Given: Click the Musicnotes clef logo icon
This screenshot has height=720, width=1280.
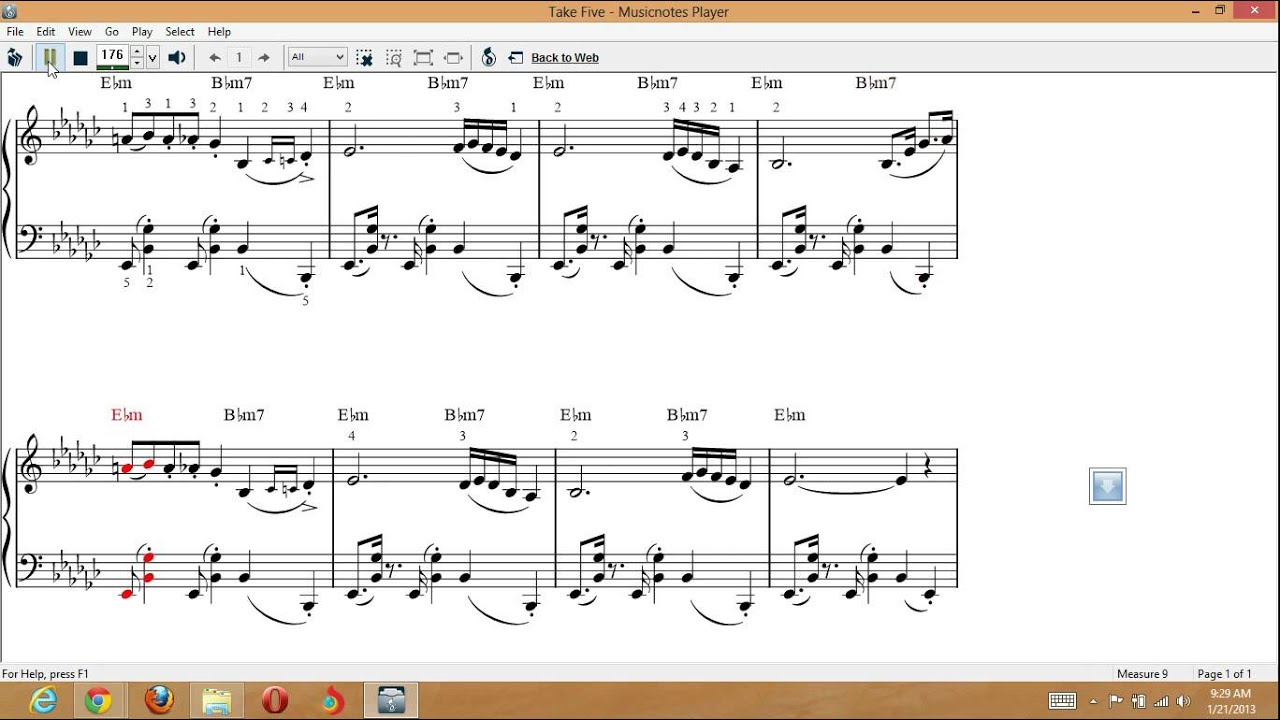Looking at the screenshot, I should pos(488,58).
